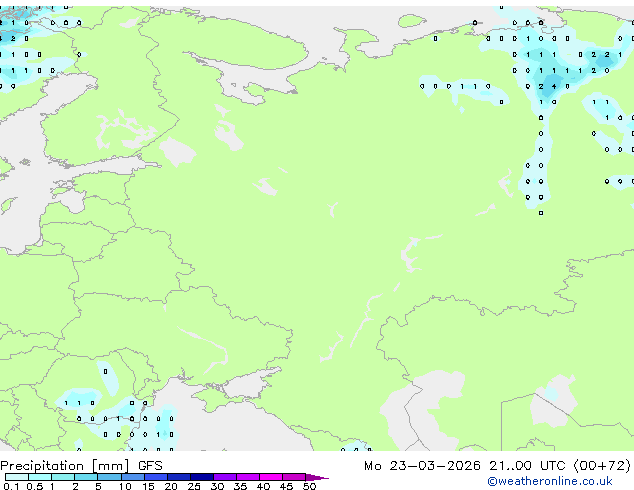Select the 15–20 mm legend swatch
Screen dimensions: 634x490
156,477
